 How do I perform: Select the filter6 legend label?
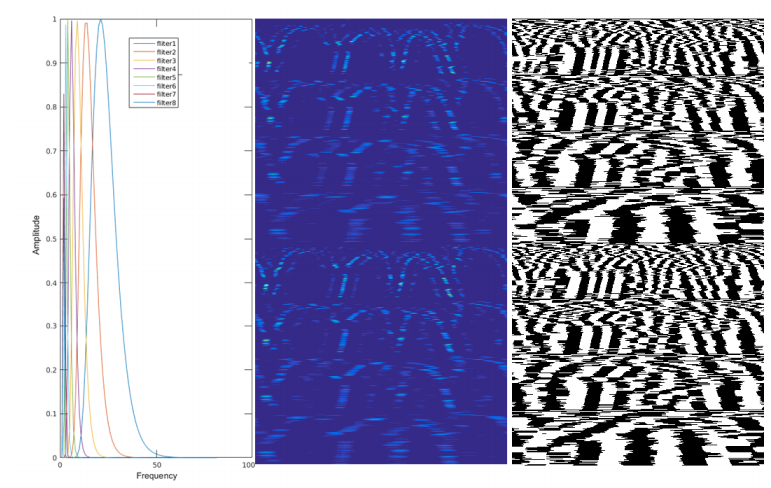pyautogui.click(x=166, y=86)
